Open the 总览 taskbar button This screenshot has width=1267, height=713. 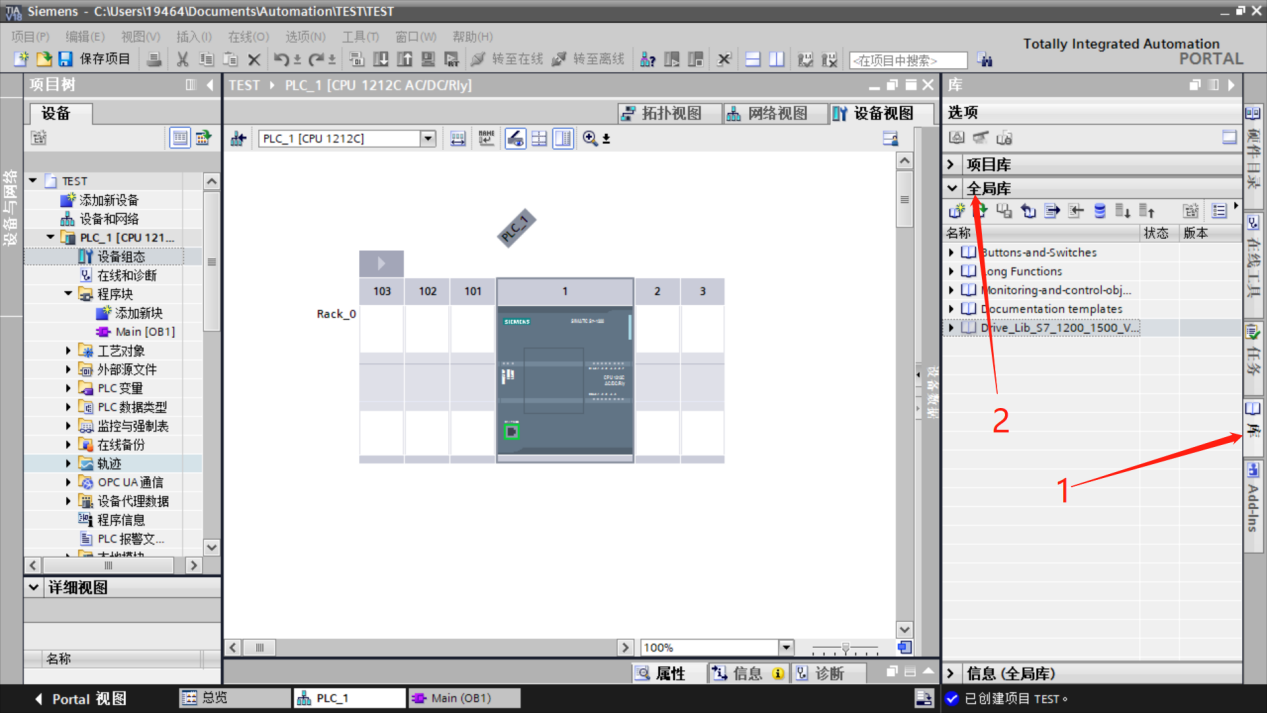[x=234, y=698]
